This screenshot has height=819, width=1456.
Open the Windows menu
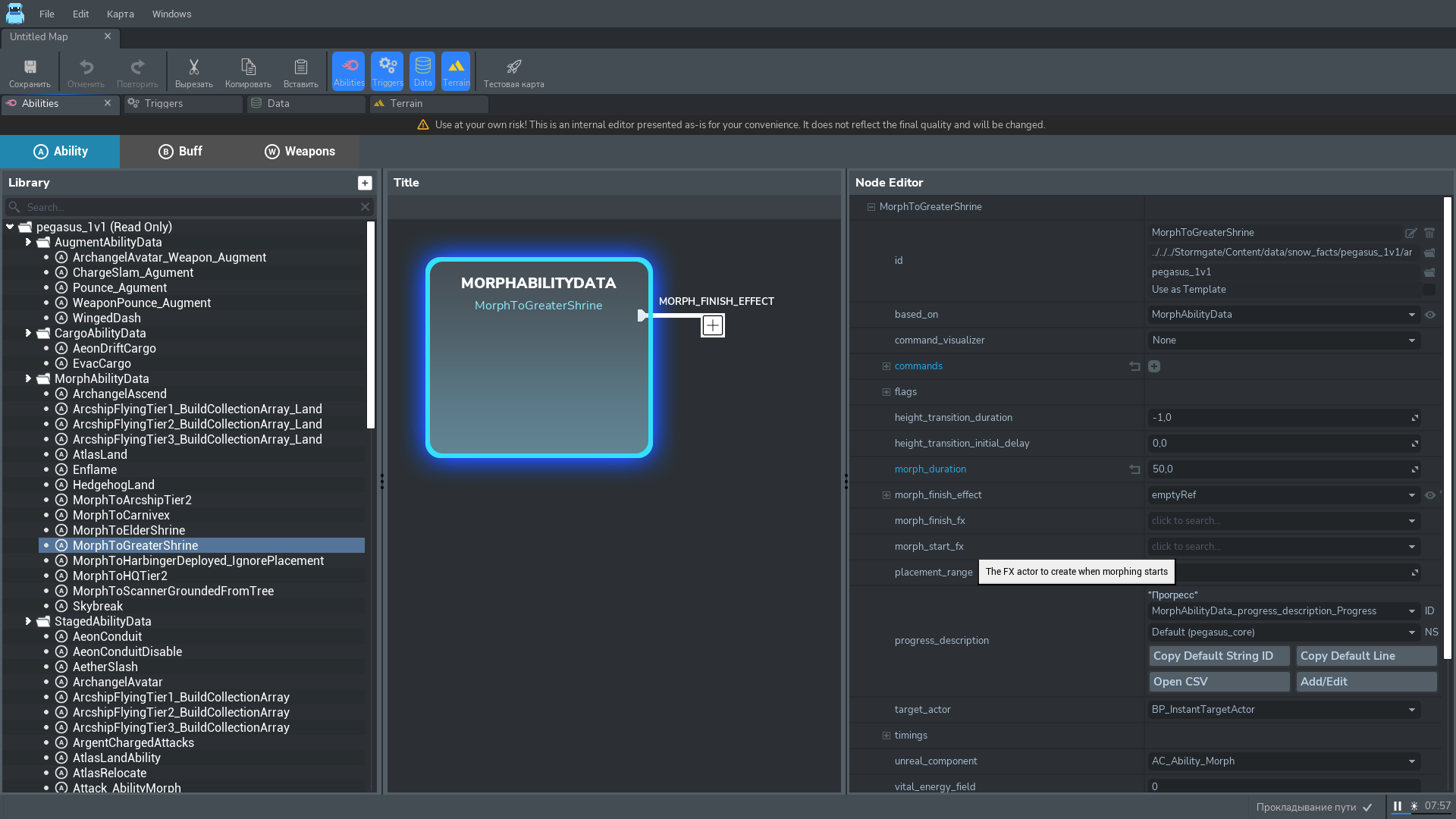coord(171,14)
